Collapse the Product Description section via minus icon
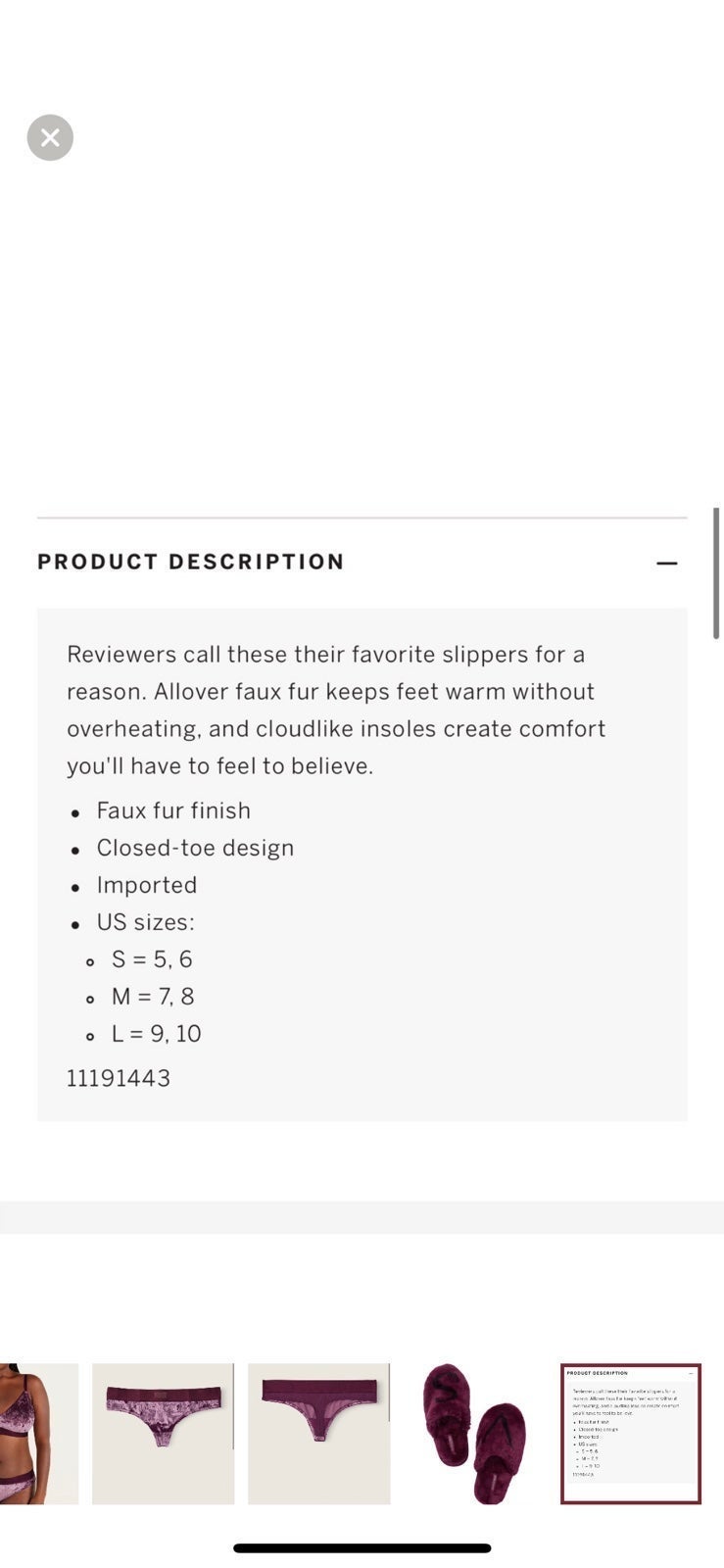724x1568 pixels. coord(667,563)
